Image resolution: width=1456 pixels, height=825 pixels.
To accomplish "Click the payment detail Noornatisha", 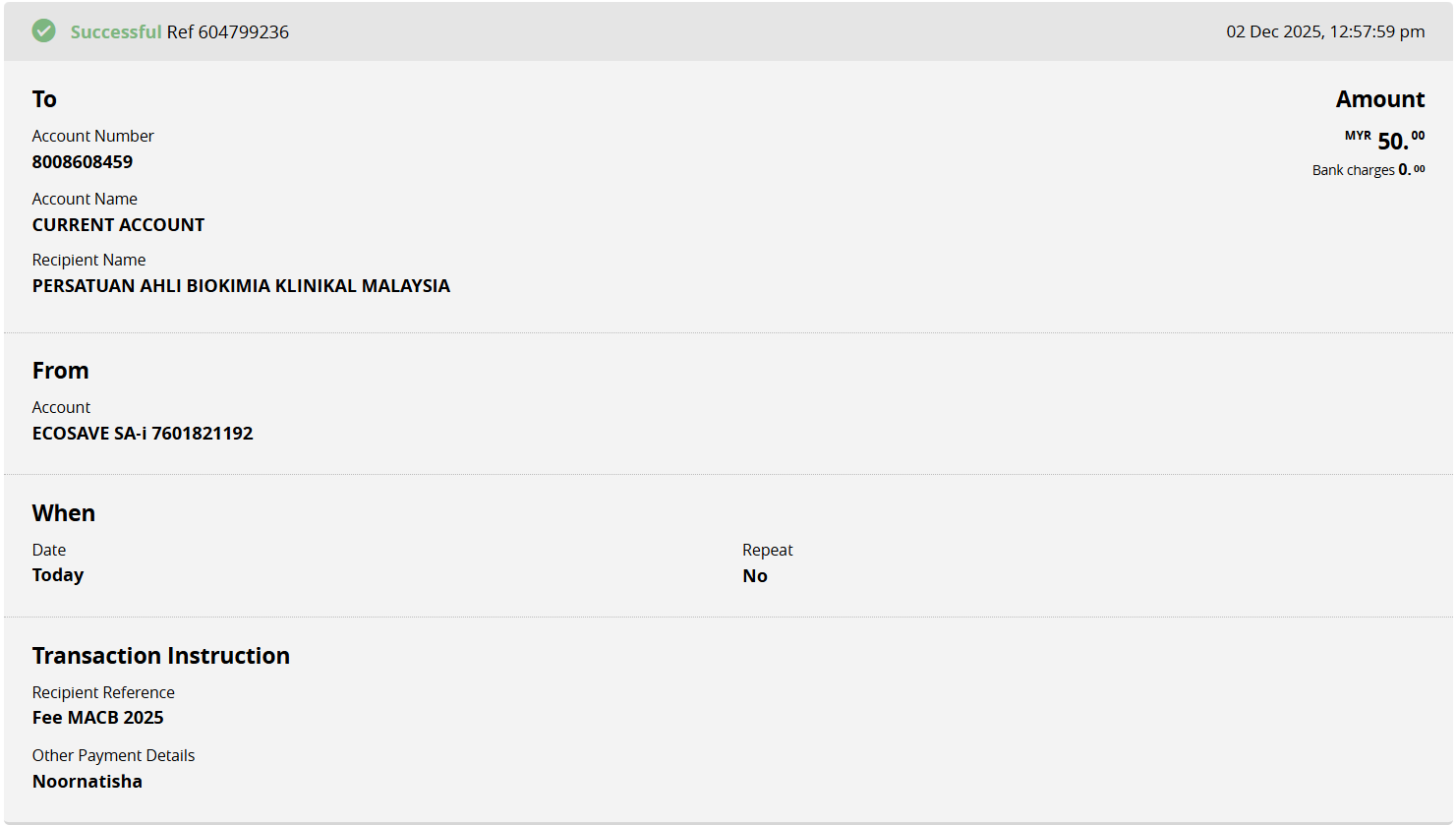I will pyautogui.click(x=87, y=782).
